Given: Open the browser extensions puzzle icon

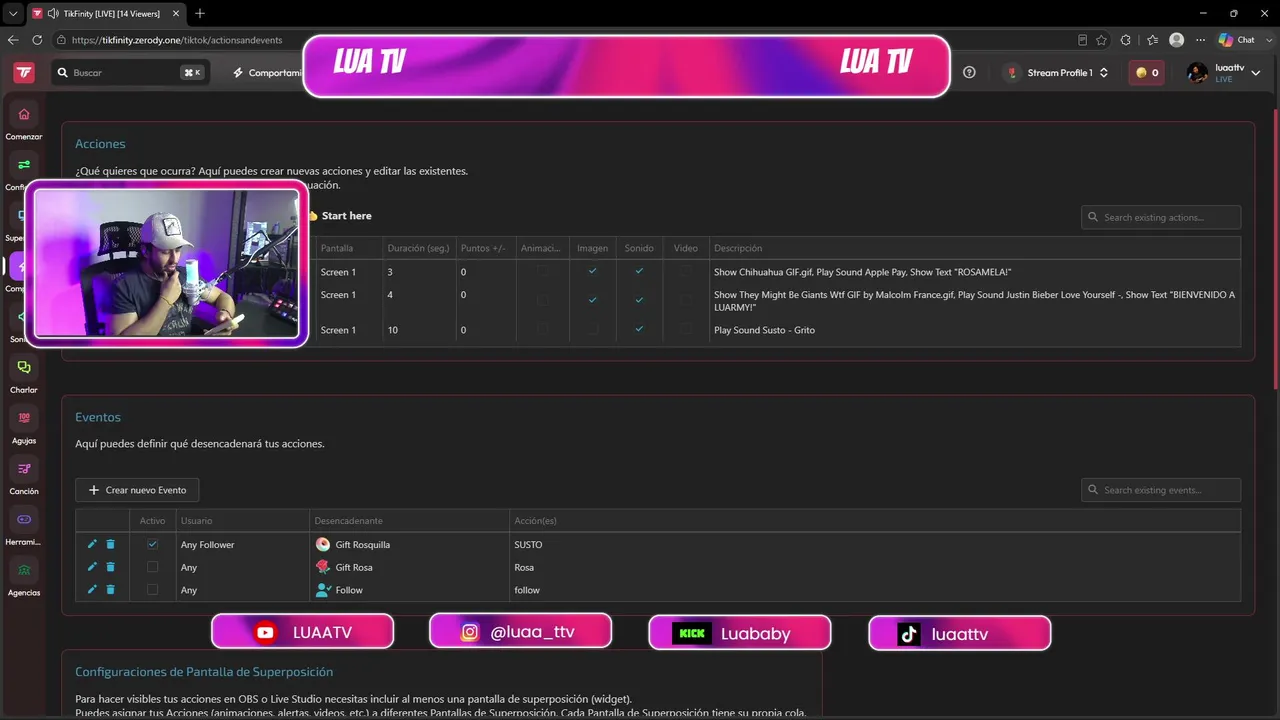Looking at the screenshot, I should point(1126,40).
